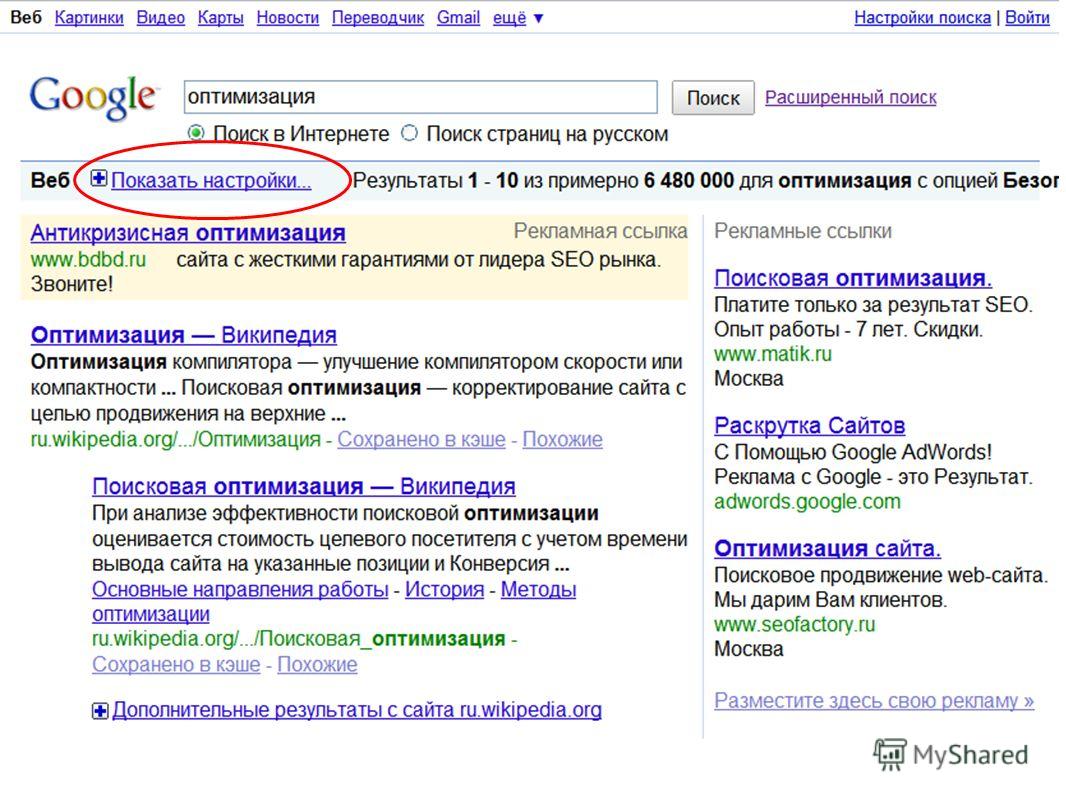Open the Видео tab
1066x800 pixels.
[x=160, y=18]
